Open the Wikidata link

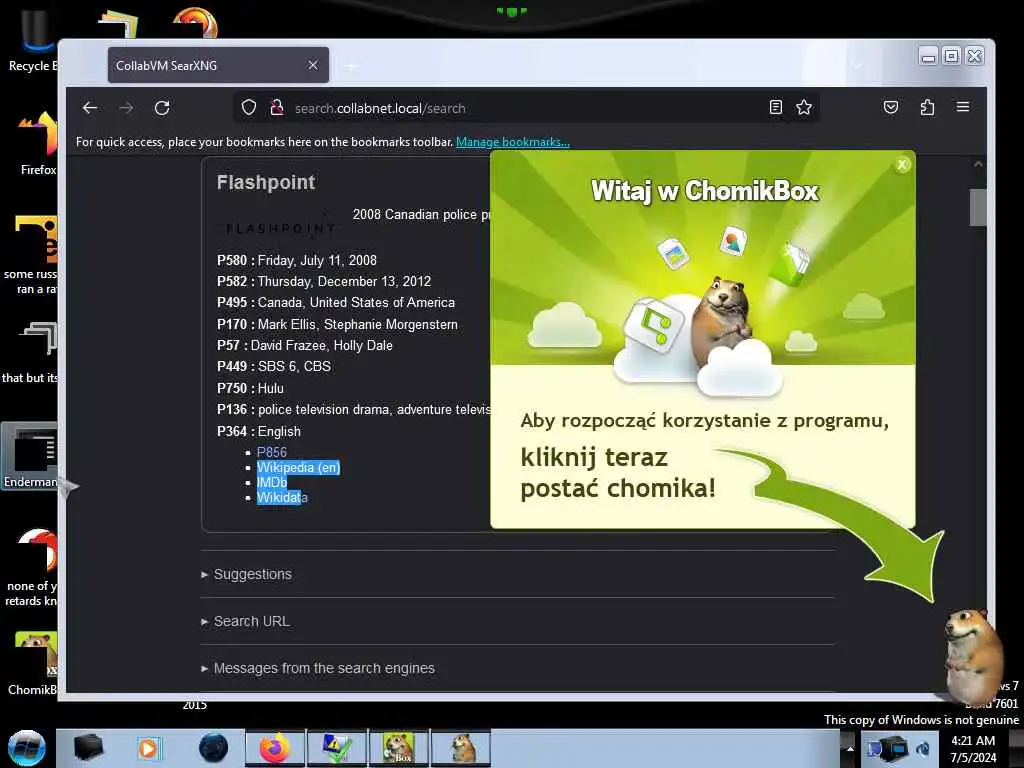282,498
